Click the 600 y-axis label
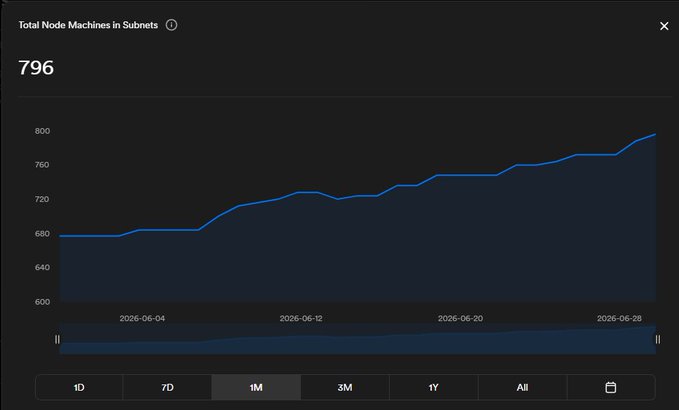Screen dimensions: 679x410 [42, 302]
